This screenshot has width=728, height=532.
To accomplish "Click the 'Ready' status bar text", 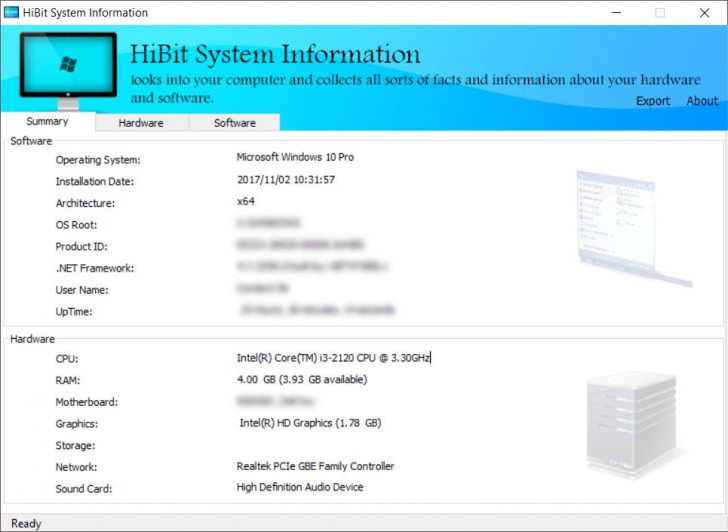I will (x=26, y=524).
